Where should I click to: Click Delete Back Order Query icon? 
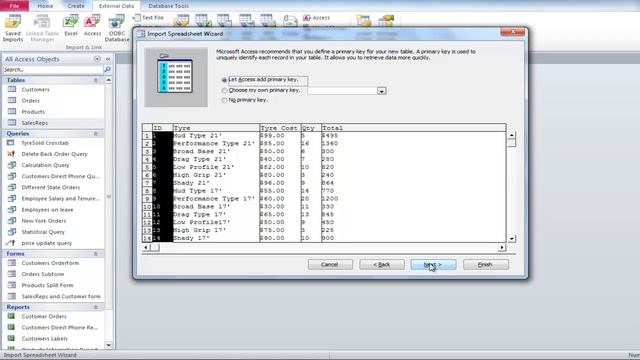[x=11, y=154]
